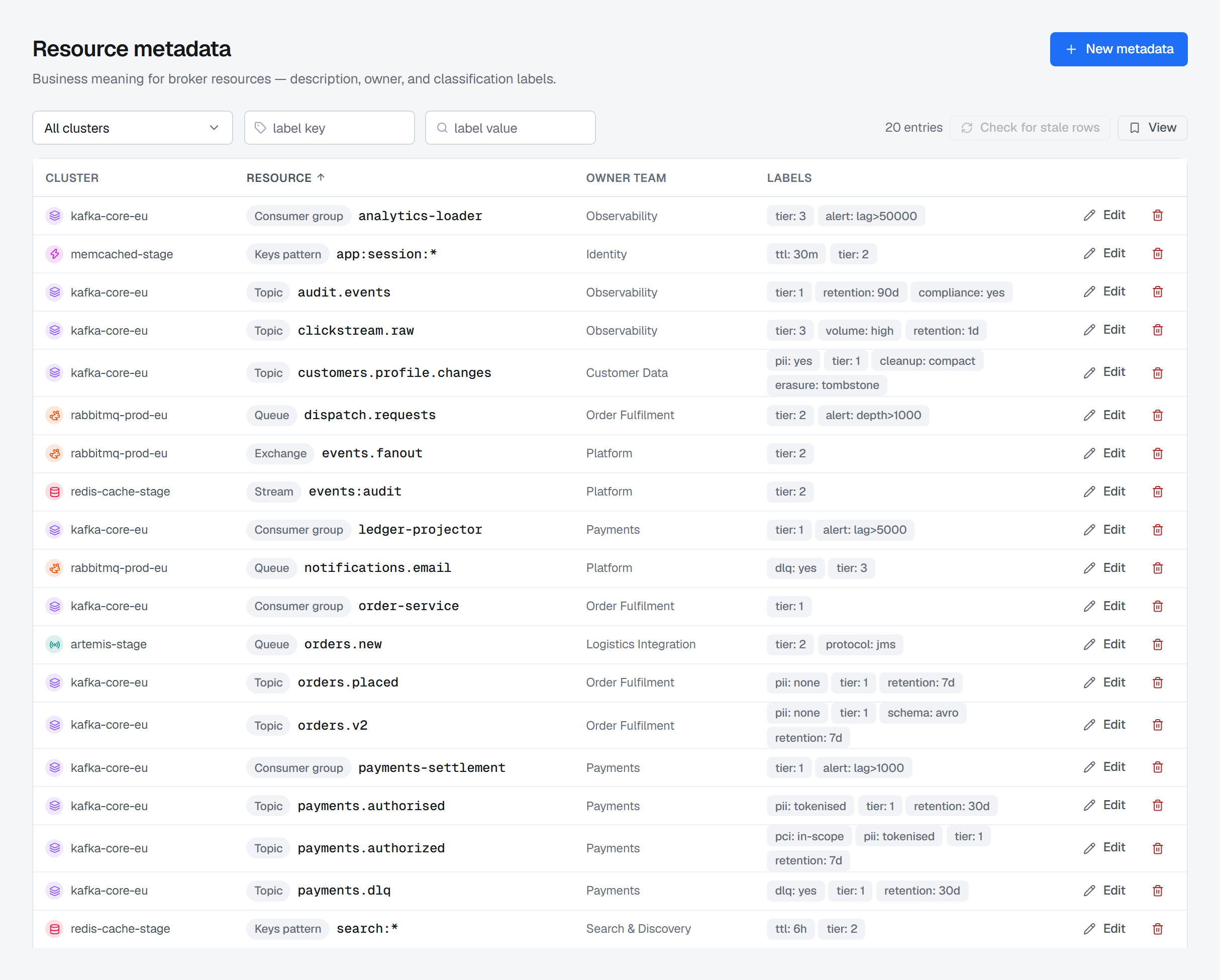Click the 'Customer Data' owner cell

pos(627,373)
